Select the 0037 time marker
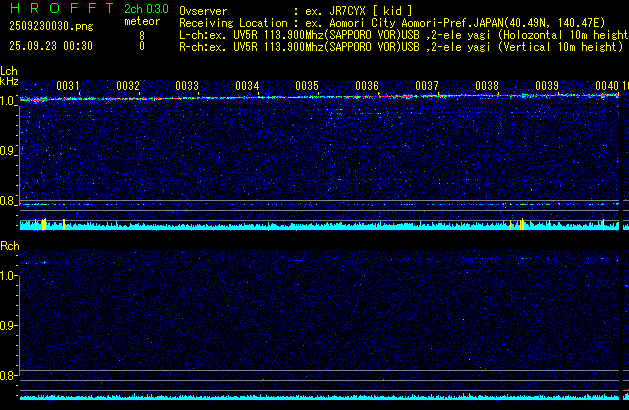Viewport: 629px width, 410px height. pos(427,86)
